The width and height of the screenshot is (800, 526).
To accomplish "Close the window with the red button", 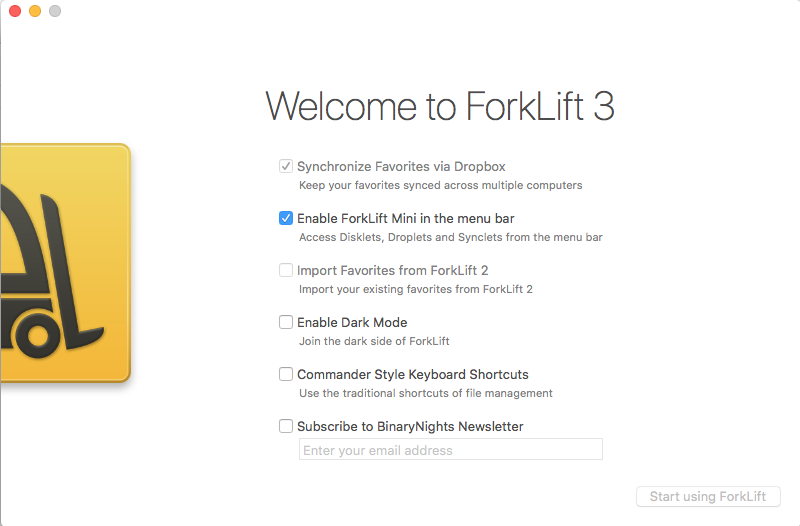I will tap(15, 11).
